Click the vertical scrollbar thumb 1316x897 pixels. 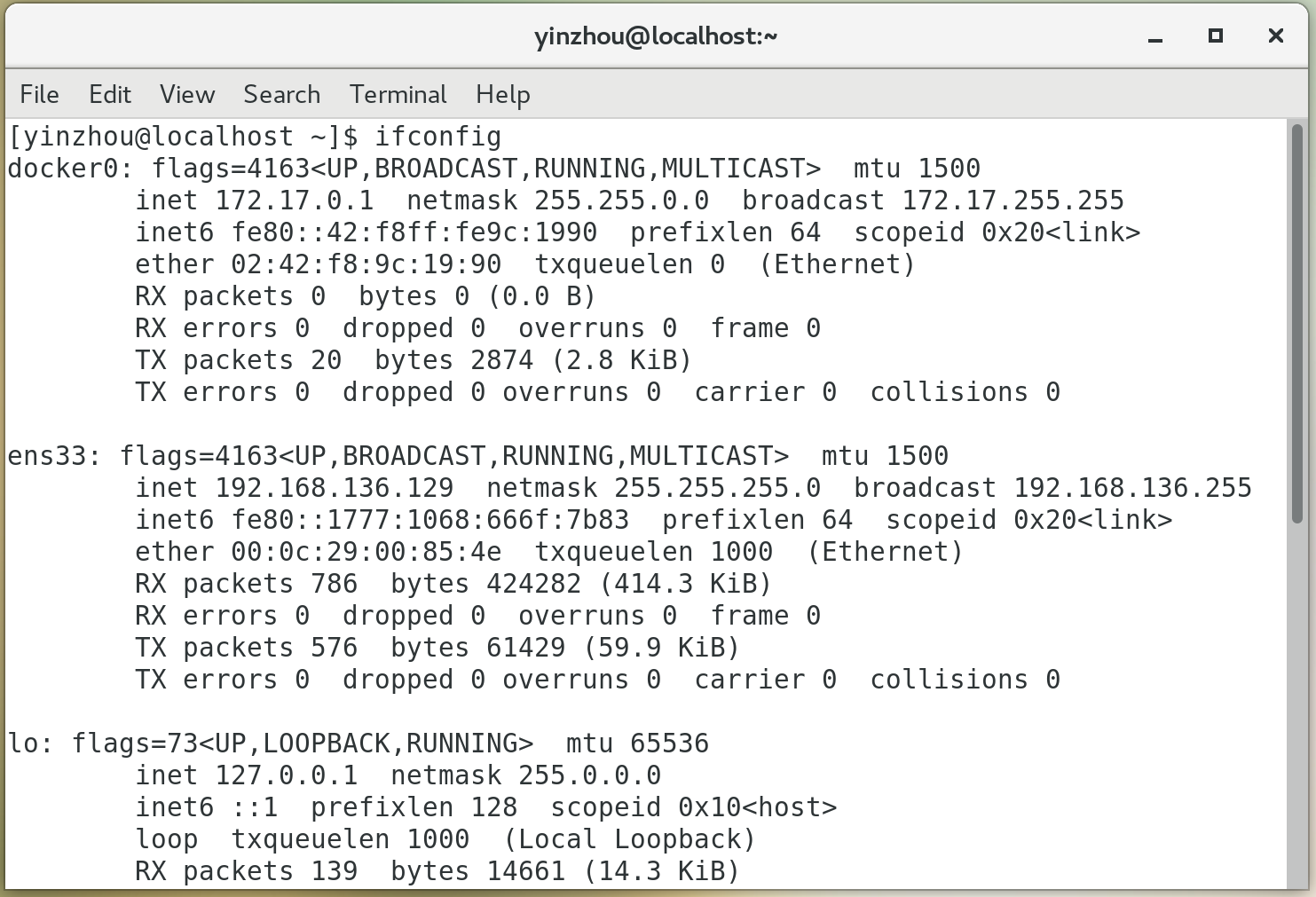pyautogui.click(x=1297, y=324)
